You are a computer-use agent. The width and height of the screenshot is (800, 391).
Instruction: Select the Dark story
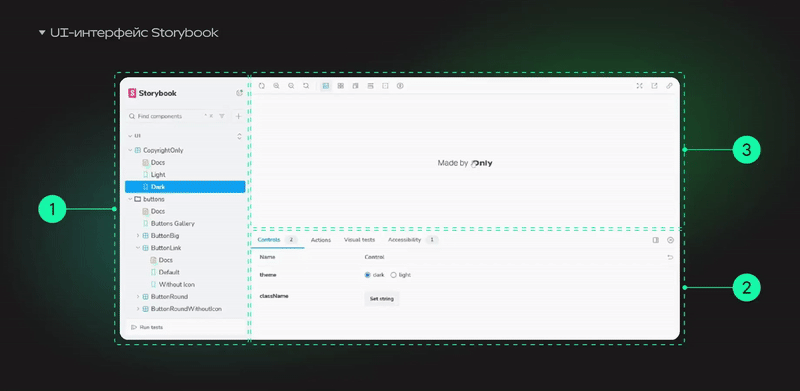tap(185, 187)
